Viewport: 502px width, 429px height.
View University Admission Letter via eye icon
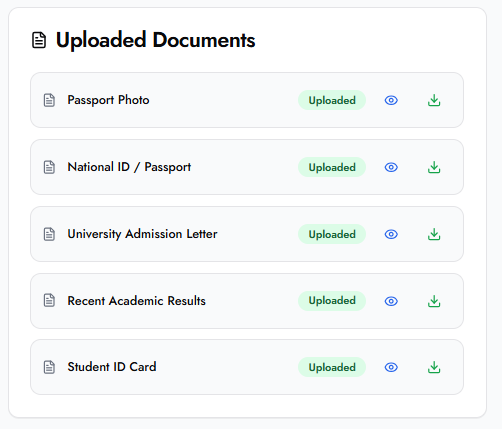(391, 234)
